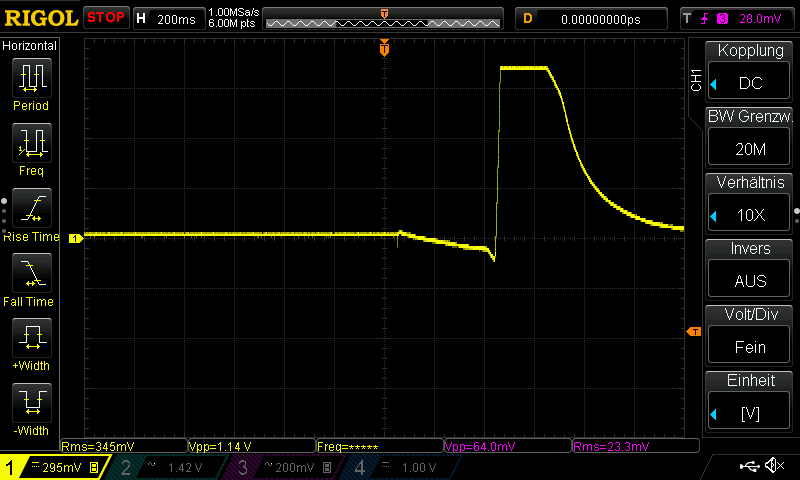Screen dimensions: 800x480
Task: Click the CH1 menu tab label
Action: coord(696,80)
